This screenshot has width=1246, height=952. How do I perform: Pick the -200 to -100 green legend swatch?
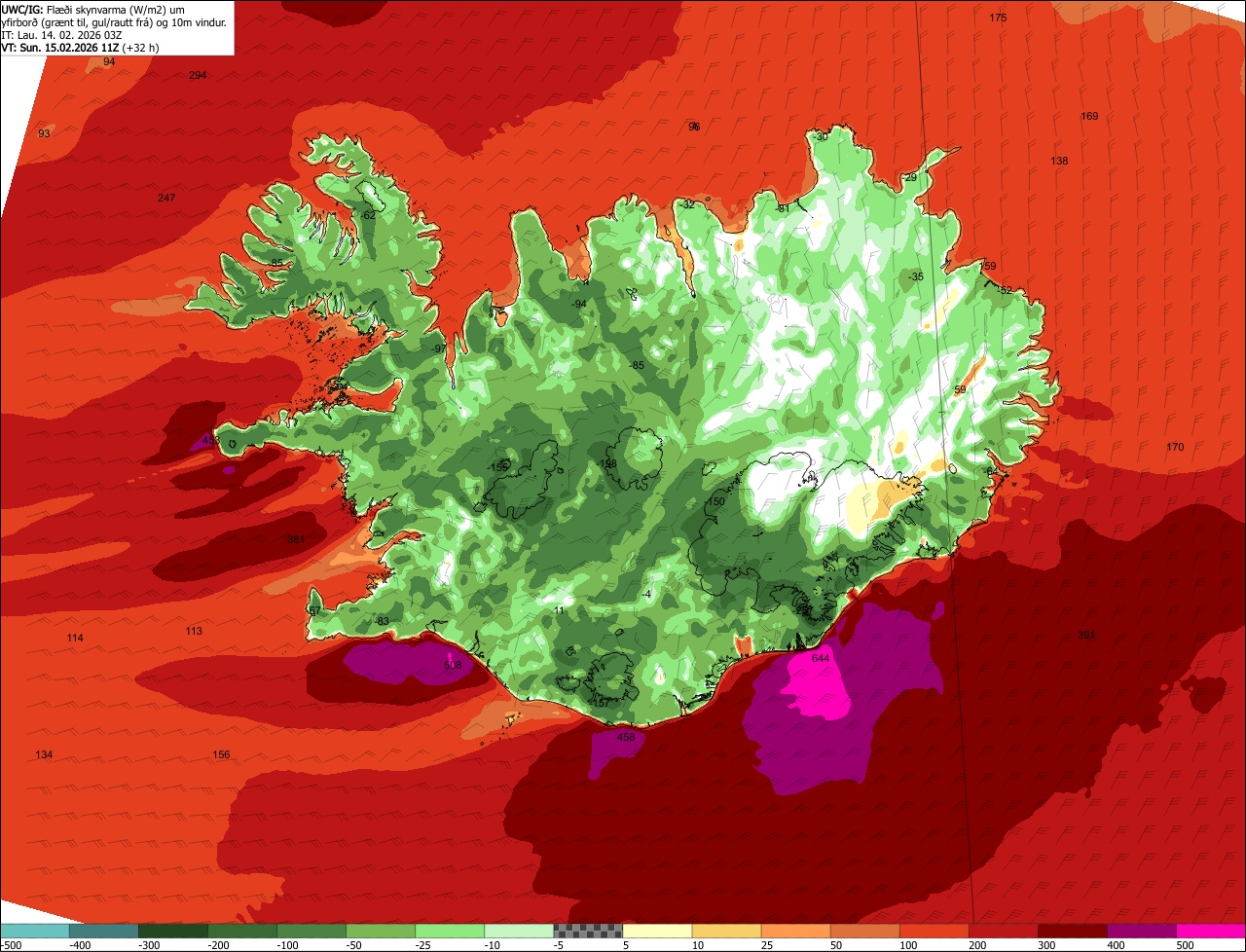pyautogui.click(x=242, y=931)
